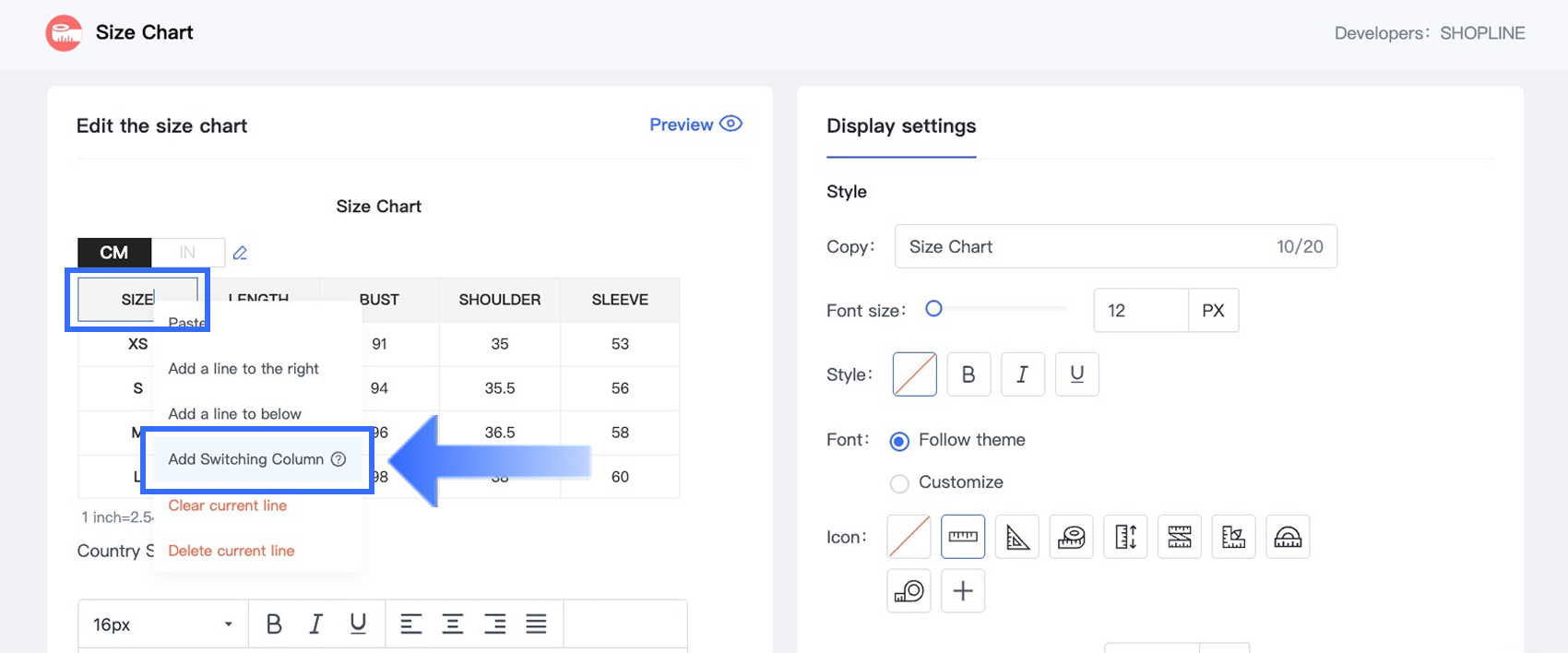Image resolution: width=1568 pixels, height=653 pixels.
Task: Select Delete current line from context menu
Action: [232, 551]
